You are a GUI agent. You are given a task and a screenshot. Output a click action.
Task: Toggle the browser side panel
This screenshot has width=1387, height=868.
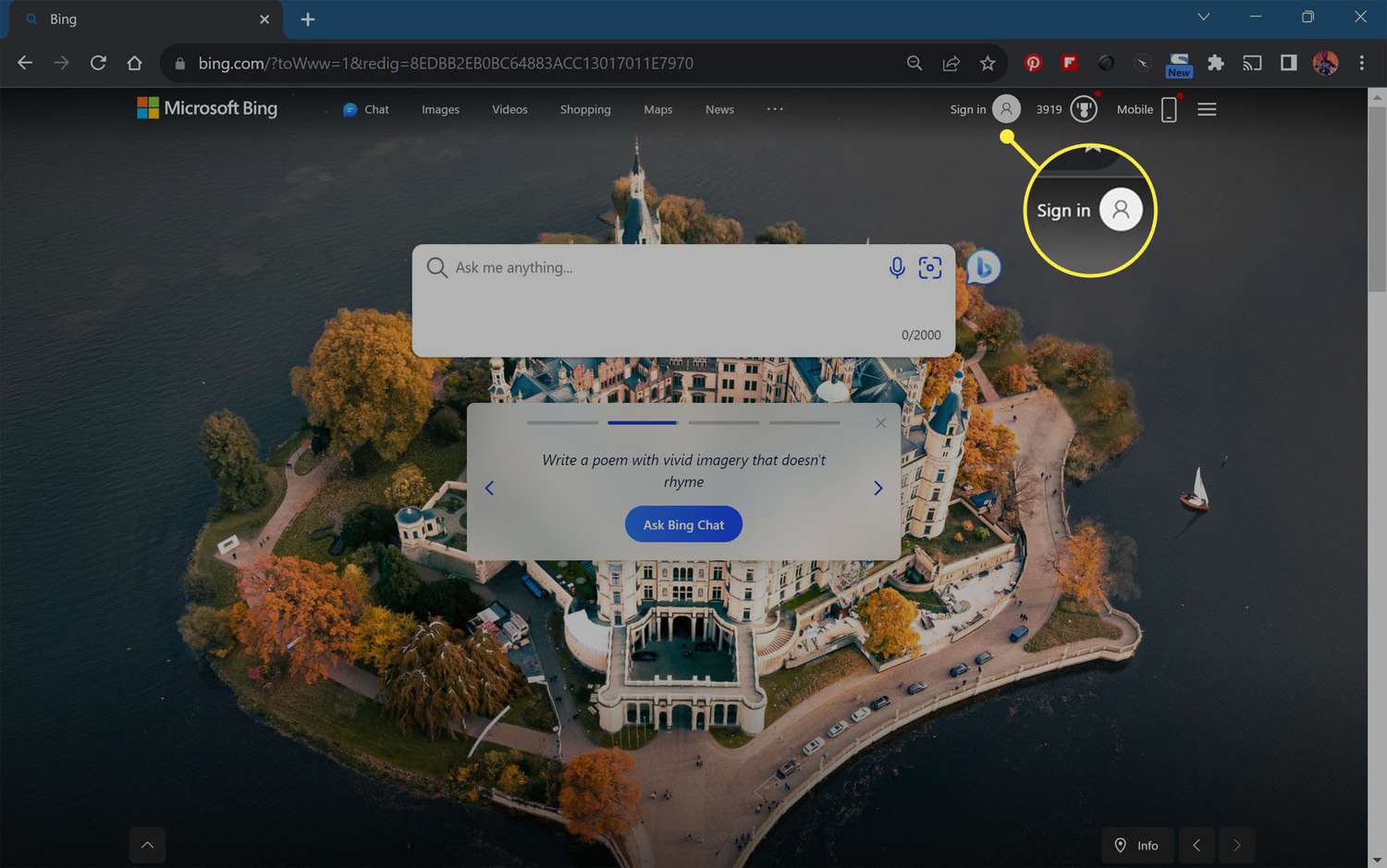1288,63
